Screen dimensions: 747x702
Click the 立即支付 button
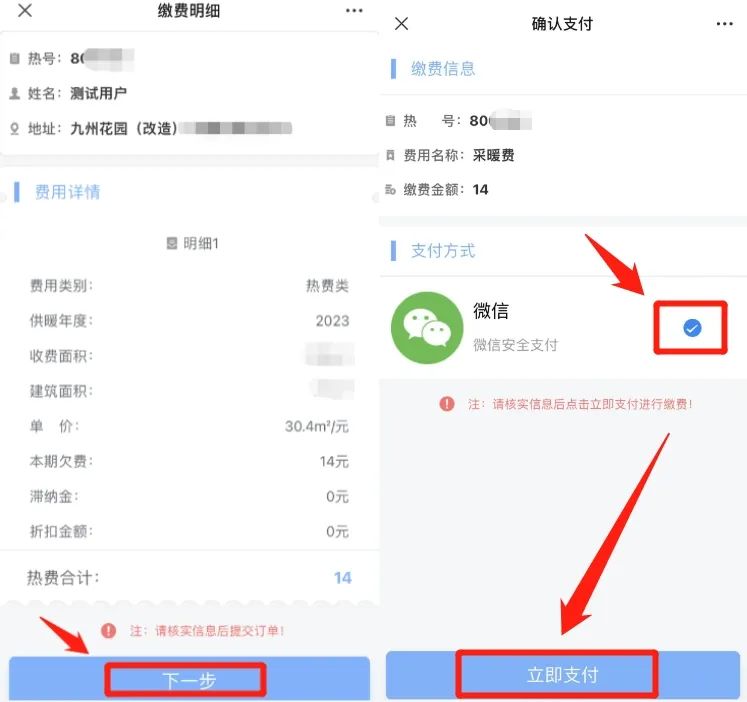coord(563,675)
